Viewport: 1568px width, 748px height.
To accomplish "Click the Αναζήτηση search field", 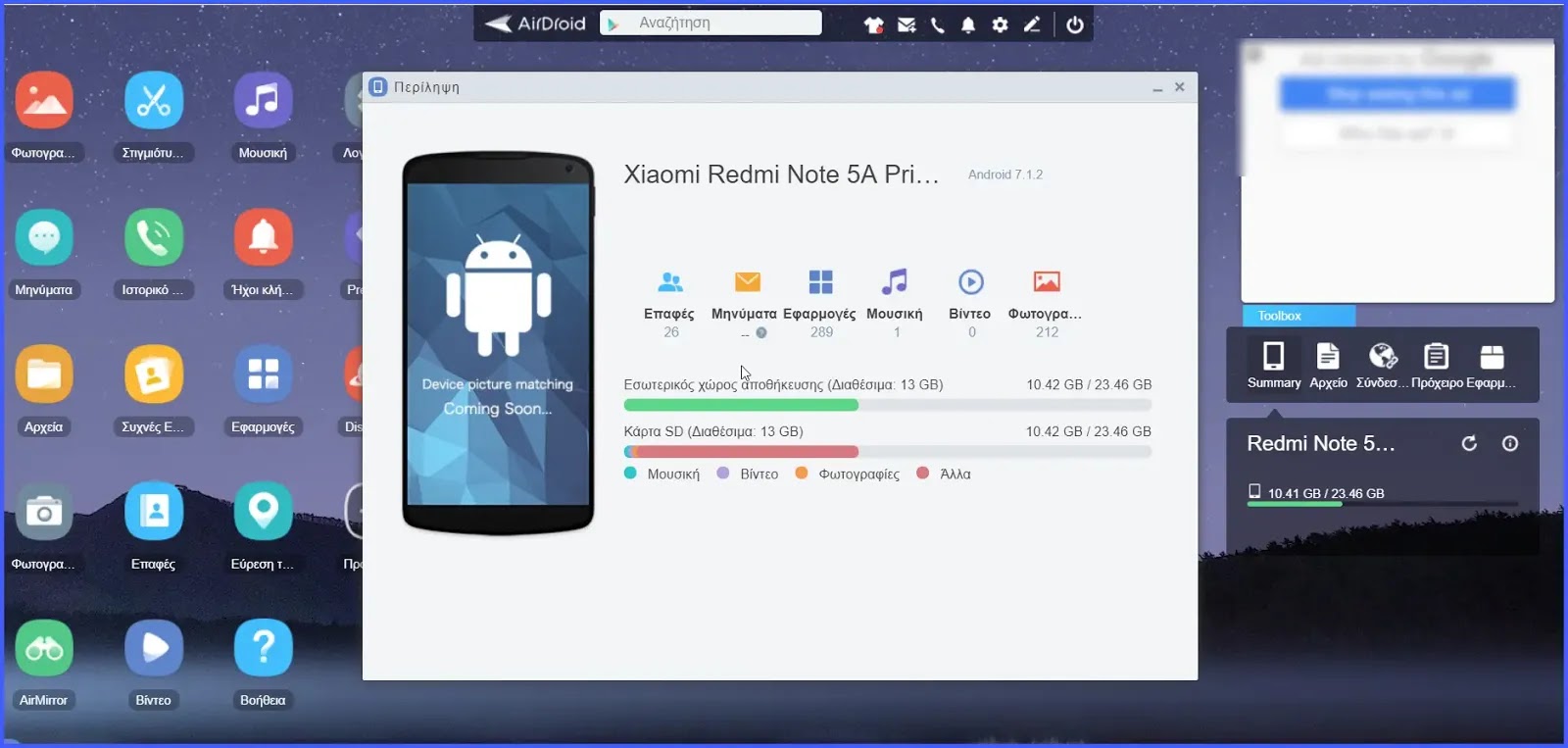I will click(x=710, y=23).
